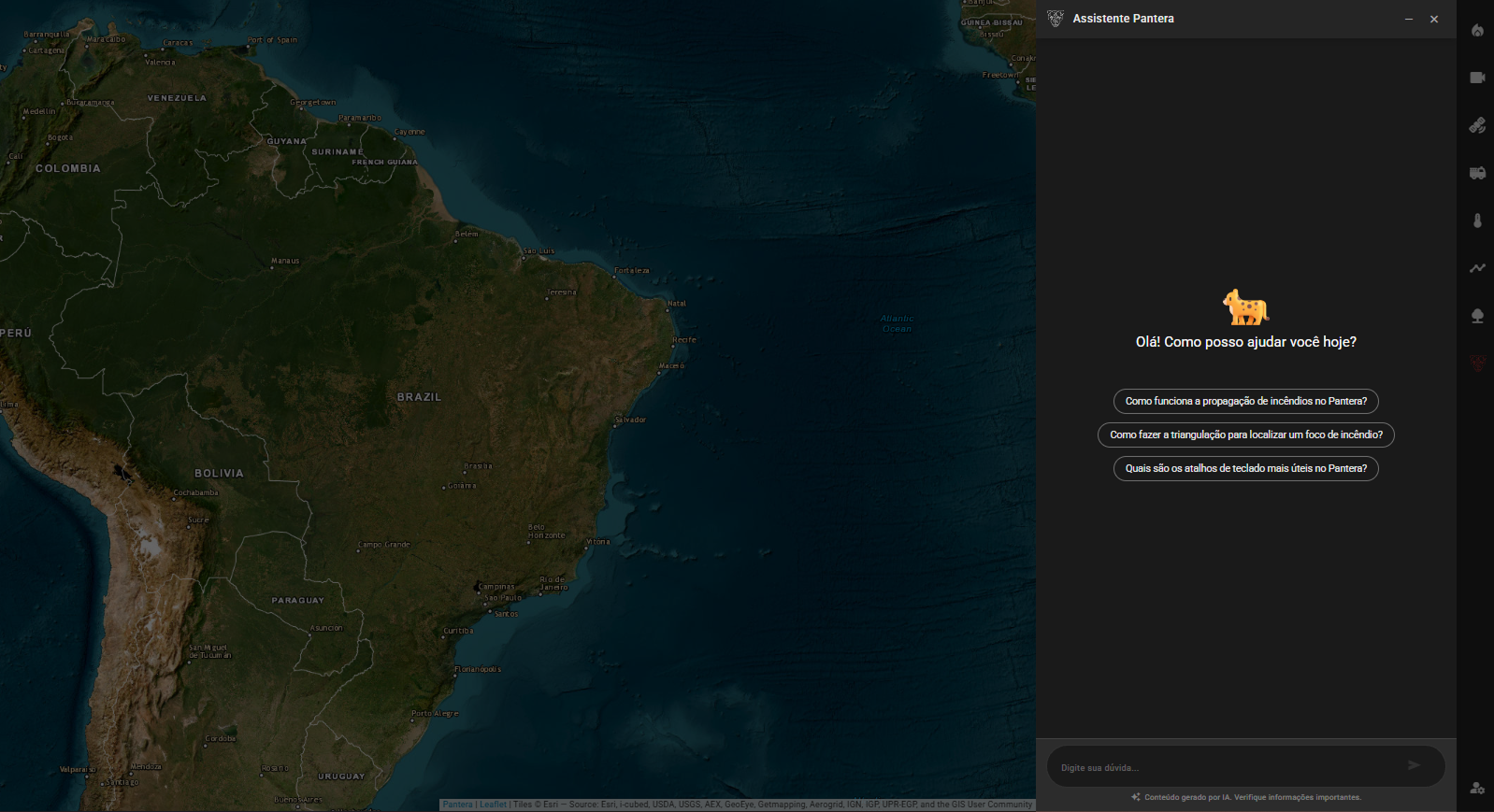Click the 'Digite sua dúvida' input field

click(x=1225, y=767)
